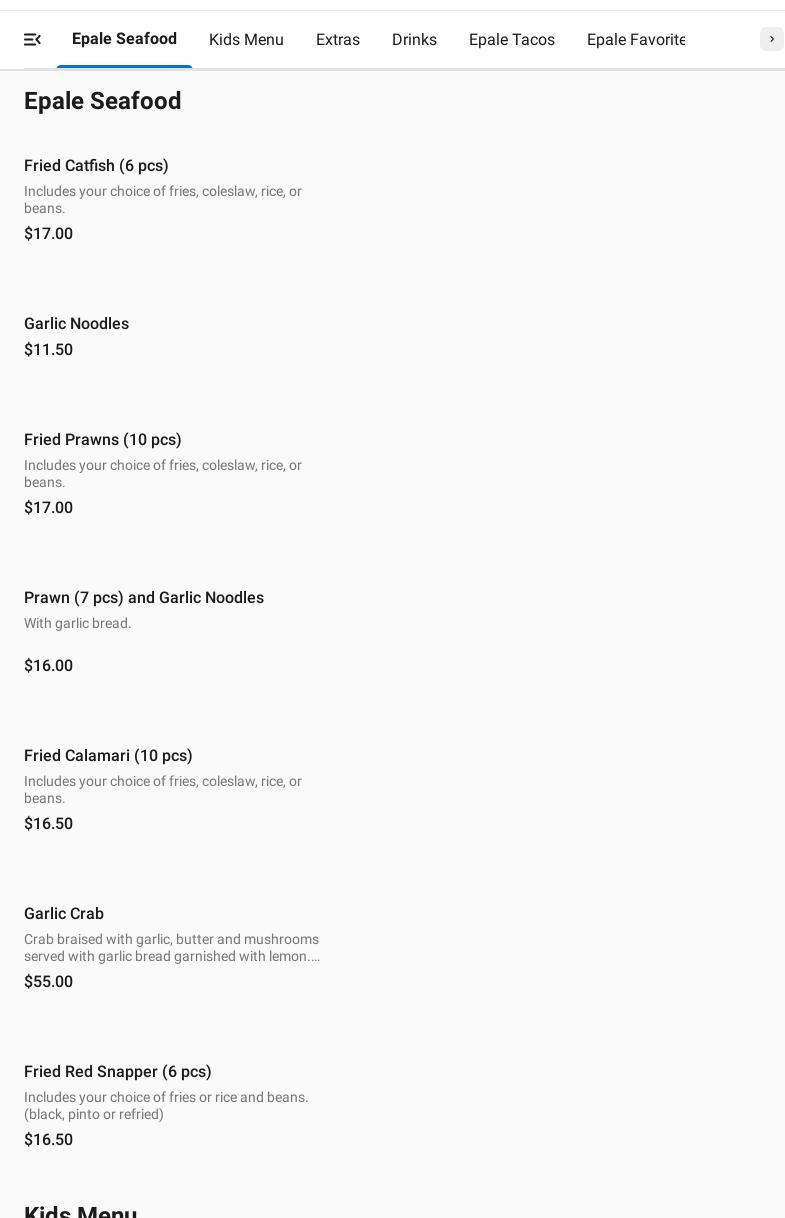Open the Extras tab
Viewport: 785px width, 1218px height.
pos(338,40)
